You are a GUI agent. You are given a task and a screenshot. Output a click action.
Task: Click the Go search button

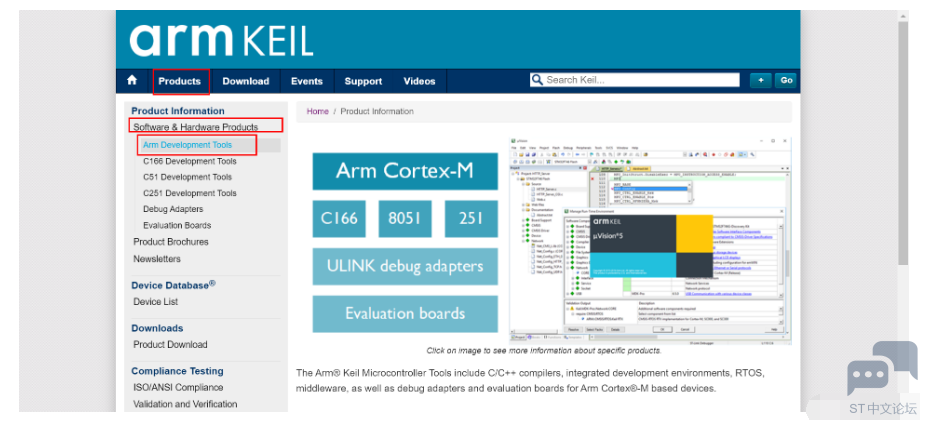(x=786, y=80)
